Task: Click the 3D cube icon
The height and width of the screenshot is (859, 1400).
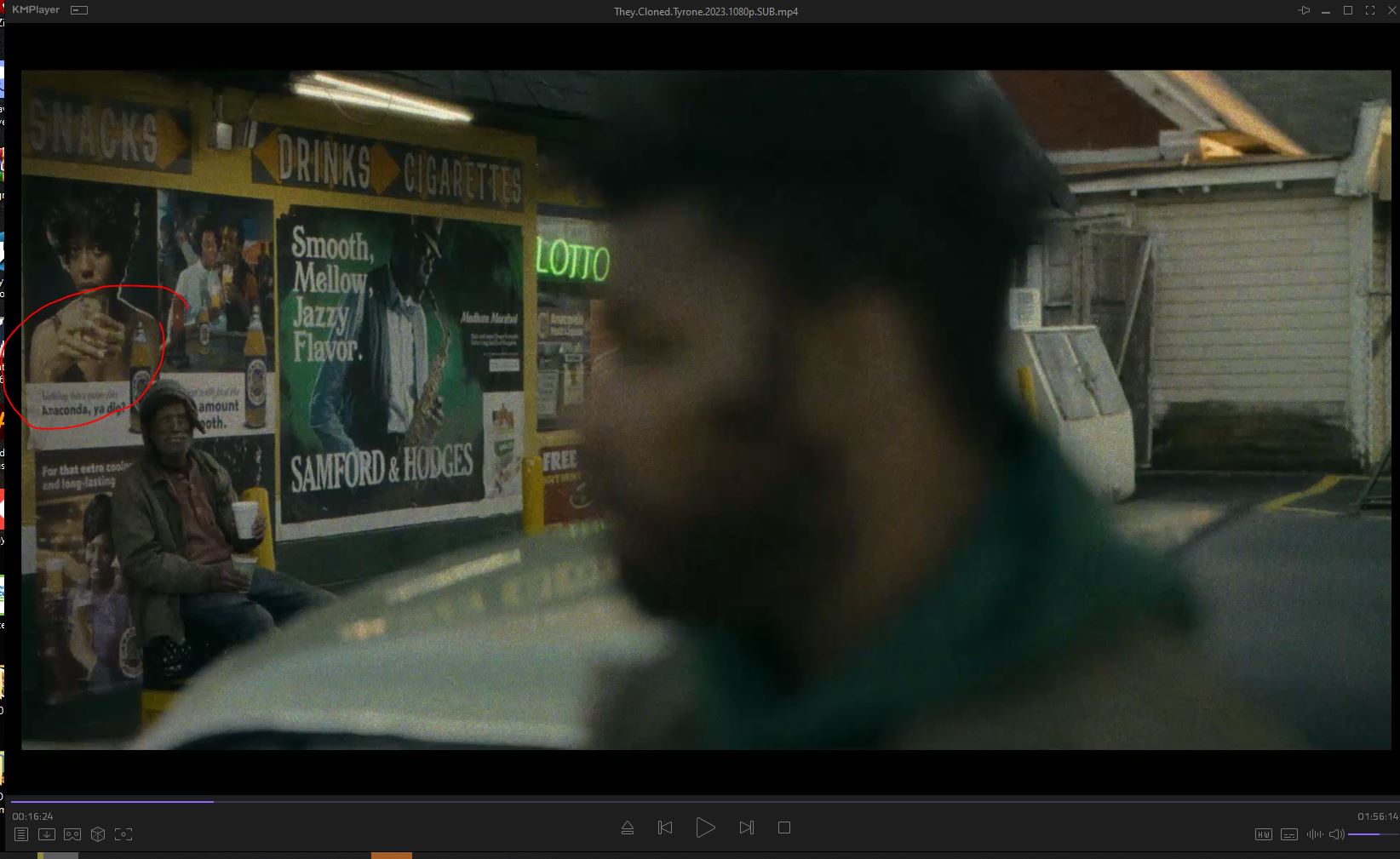Action: pos(98,834)
